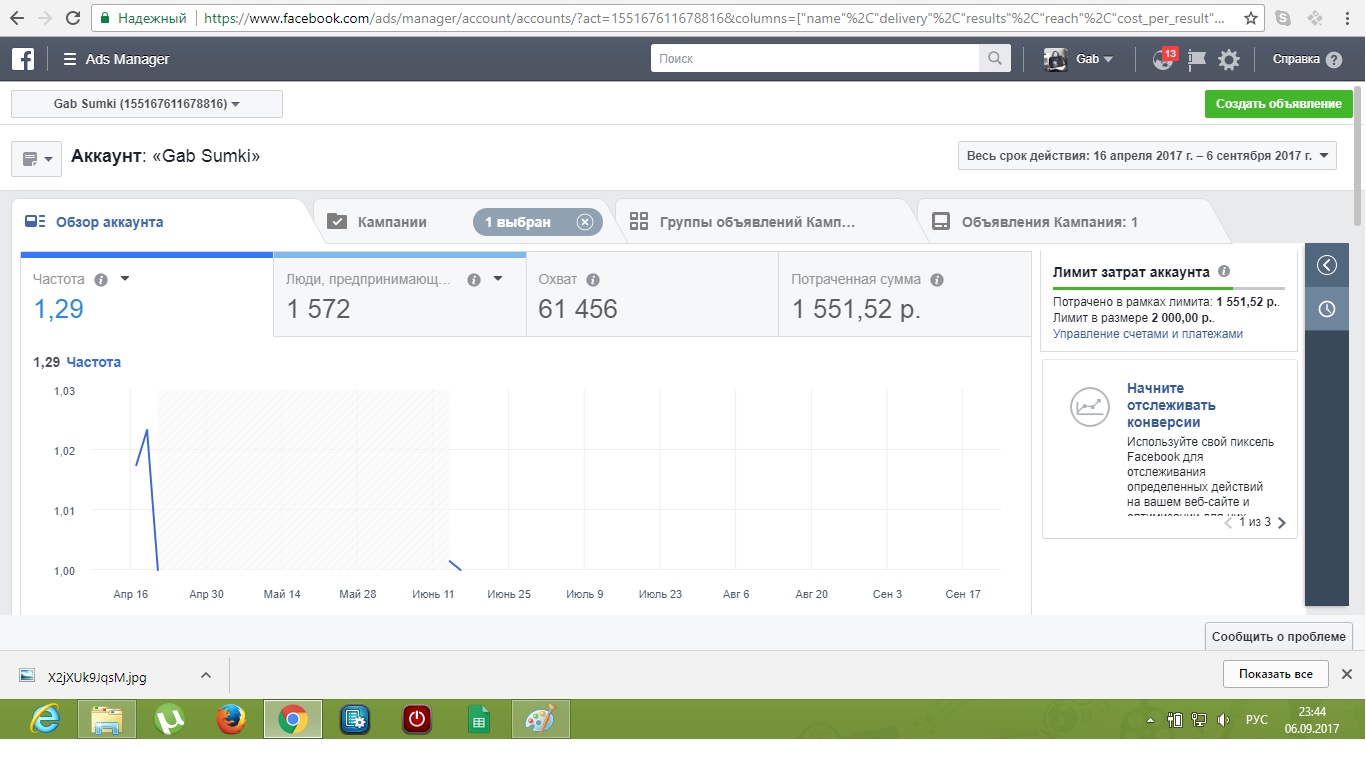Clear the '1 выбран' selection filter
Screen dimensions: 1366x768
click(585, 222)
